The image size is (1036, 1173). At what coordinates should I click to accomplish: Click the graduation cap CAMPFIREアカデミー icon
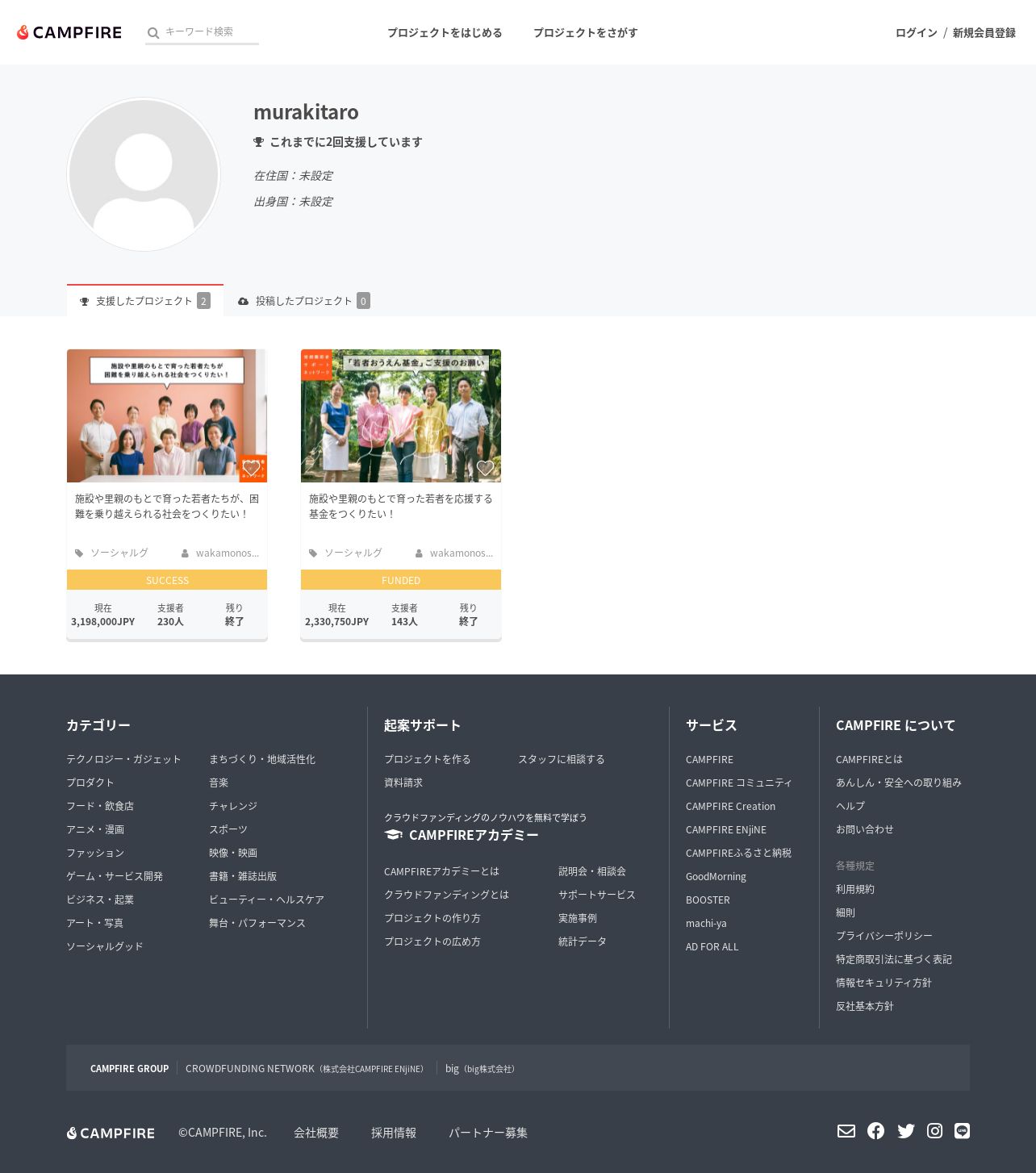(x=394, y=835)
